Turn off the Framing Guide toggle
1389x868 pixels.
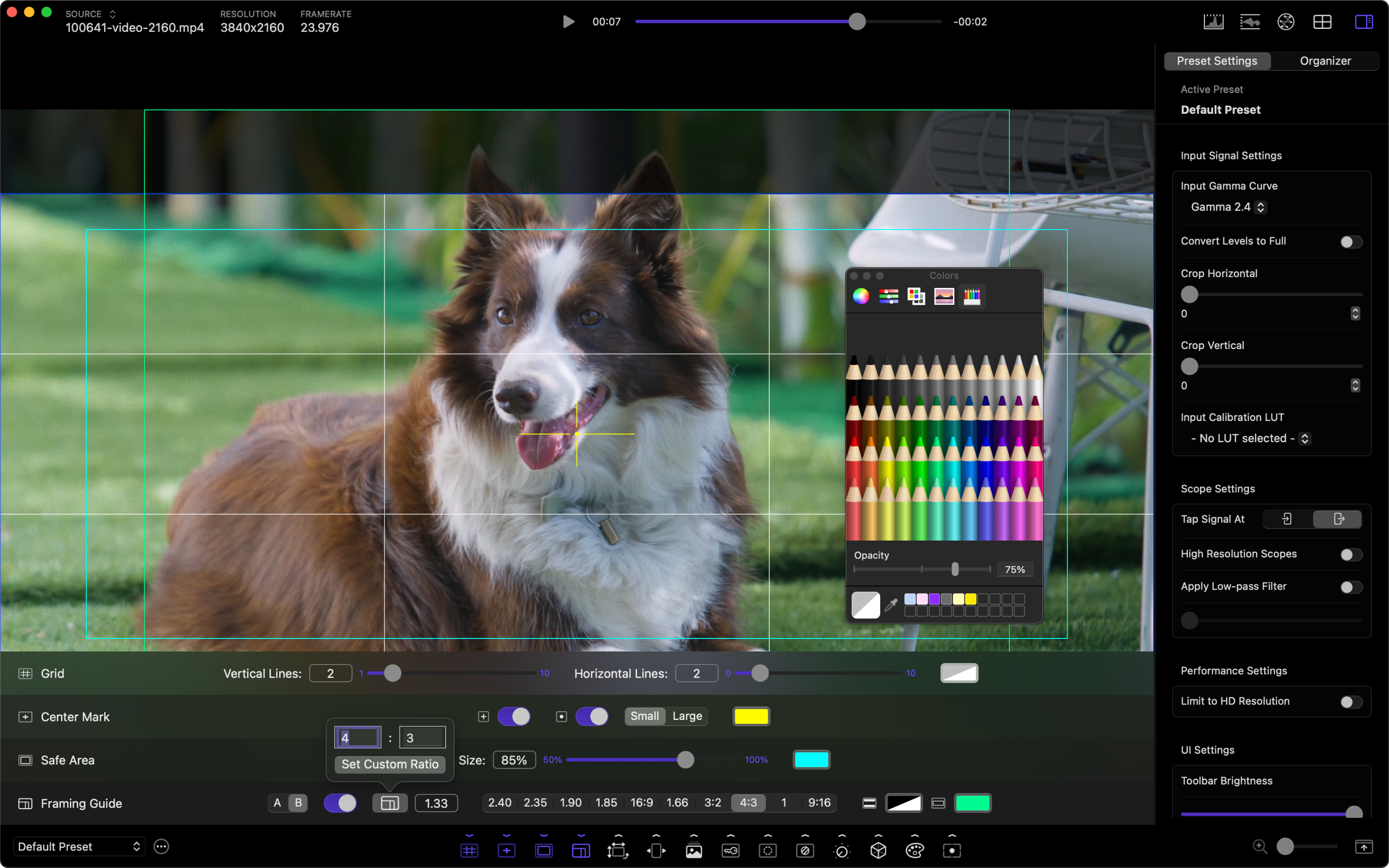340,802
